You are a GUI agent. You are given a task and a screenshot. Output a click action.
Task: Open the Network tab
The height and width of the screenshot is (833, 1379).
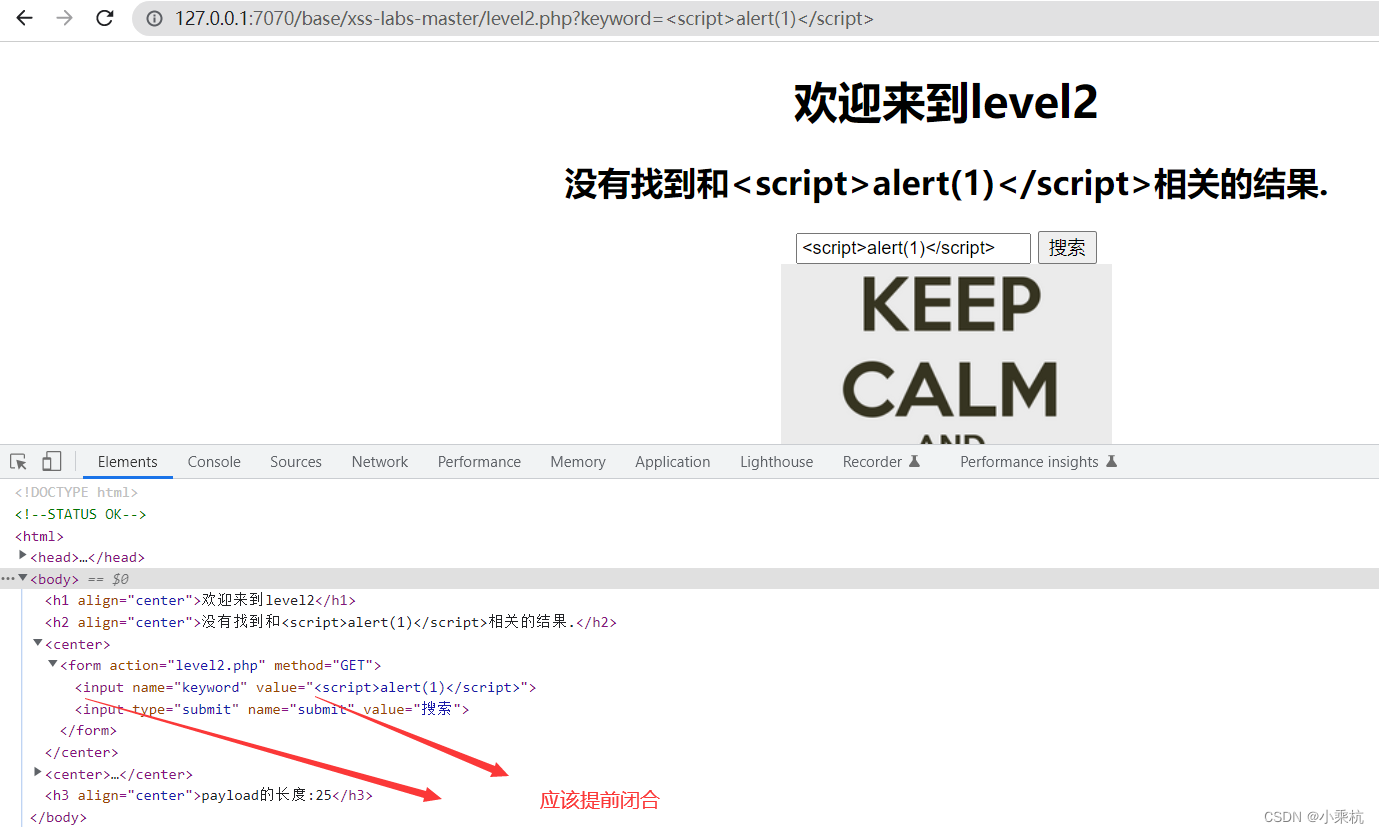380,462
